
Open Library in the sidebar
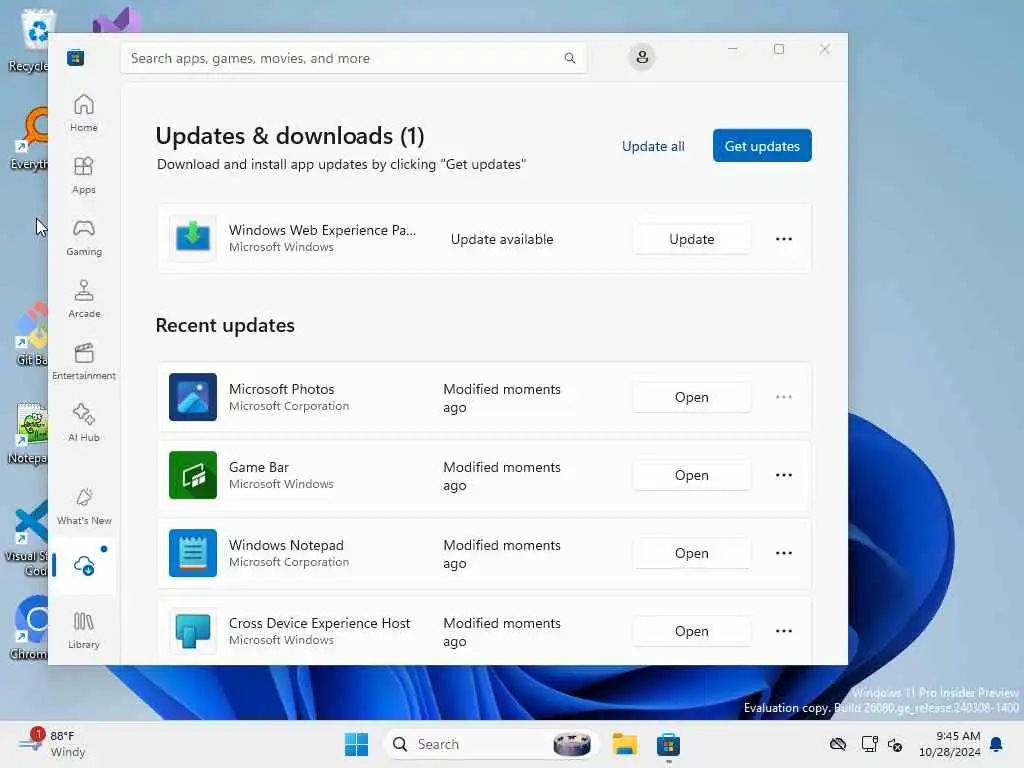(x=84, y=630)
